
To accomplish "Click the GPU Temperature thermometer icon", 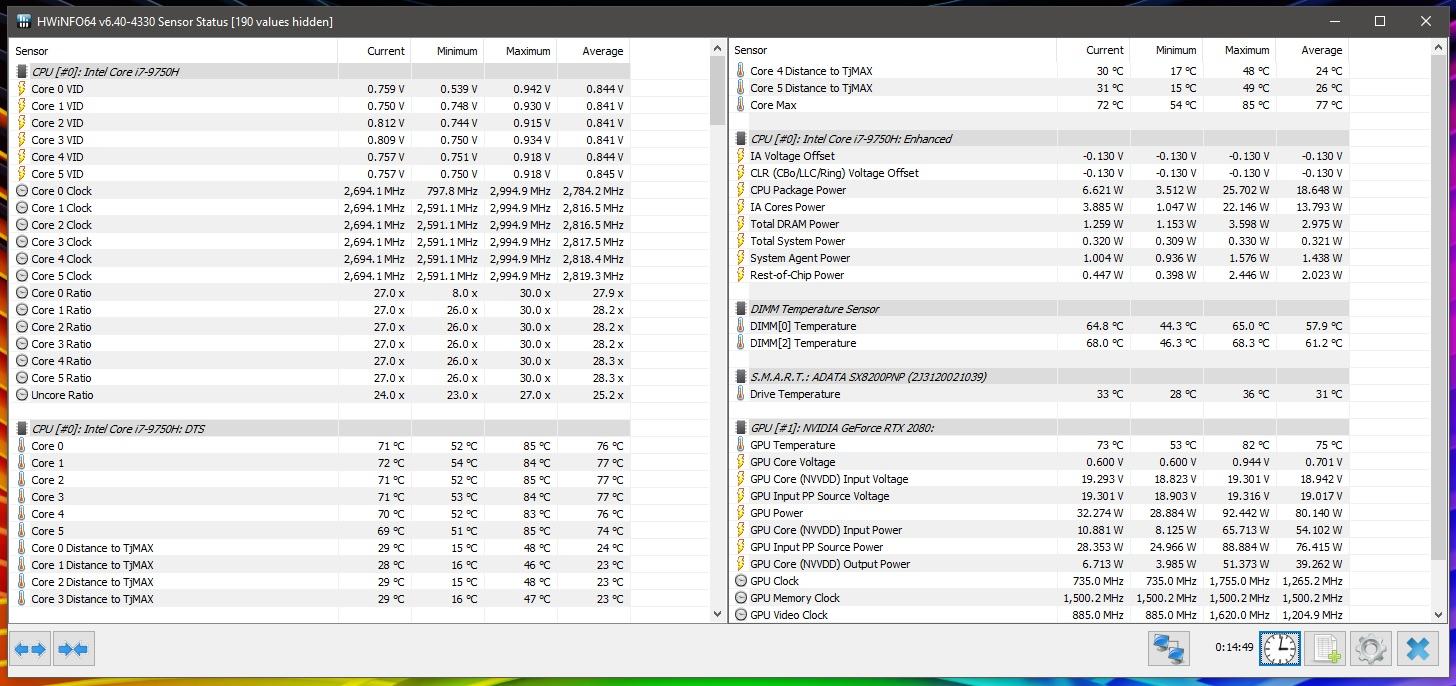I will (741, 445).
